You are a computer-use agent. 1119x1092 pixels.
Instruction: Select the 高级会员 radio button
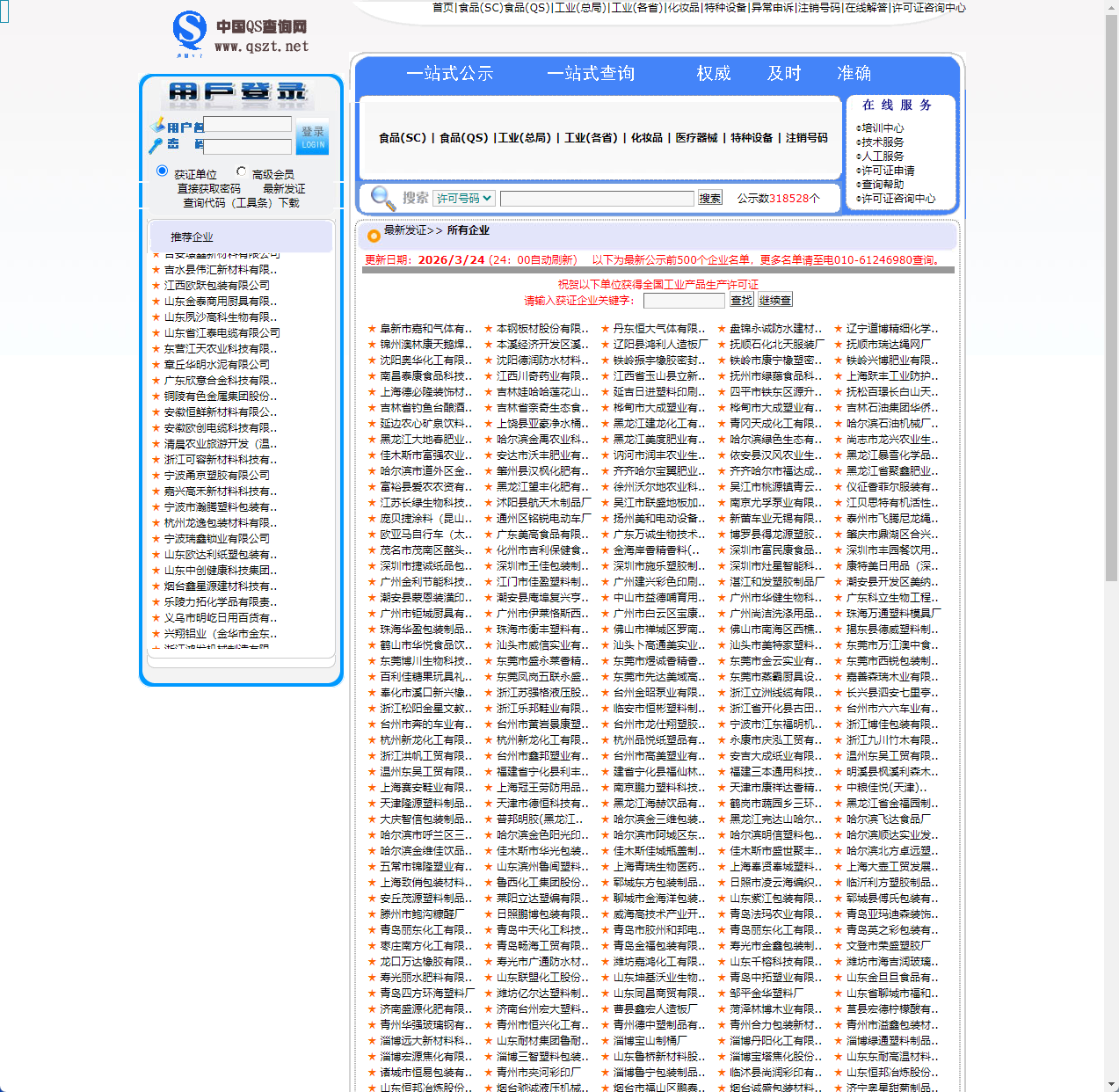(240, 171)
